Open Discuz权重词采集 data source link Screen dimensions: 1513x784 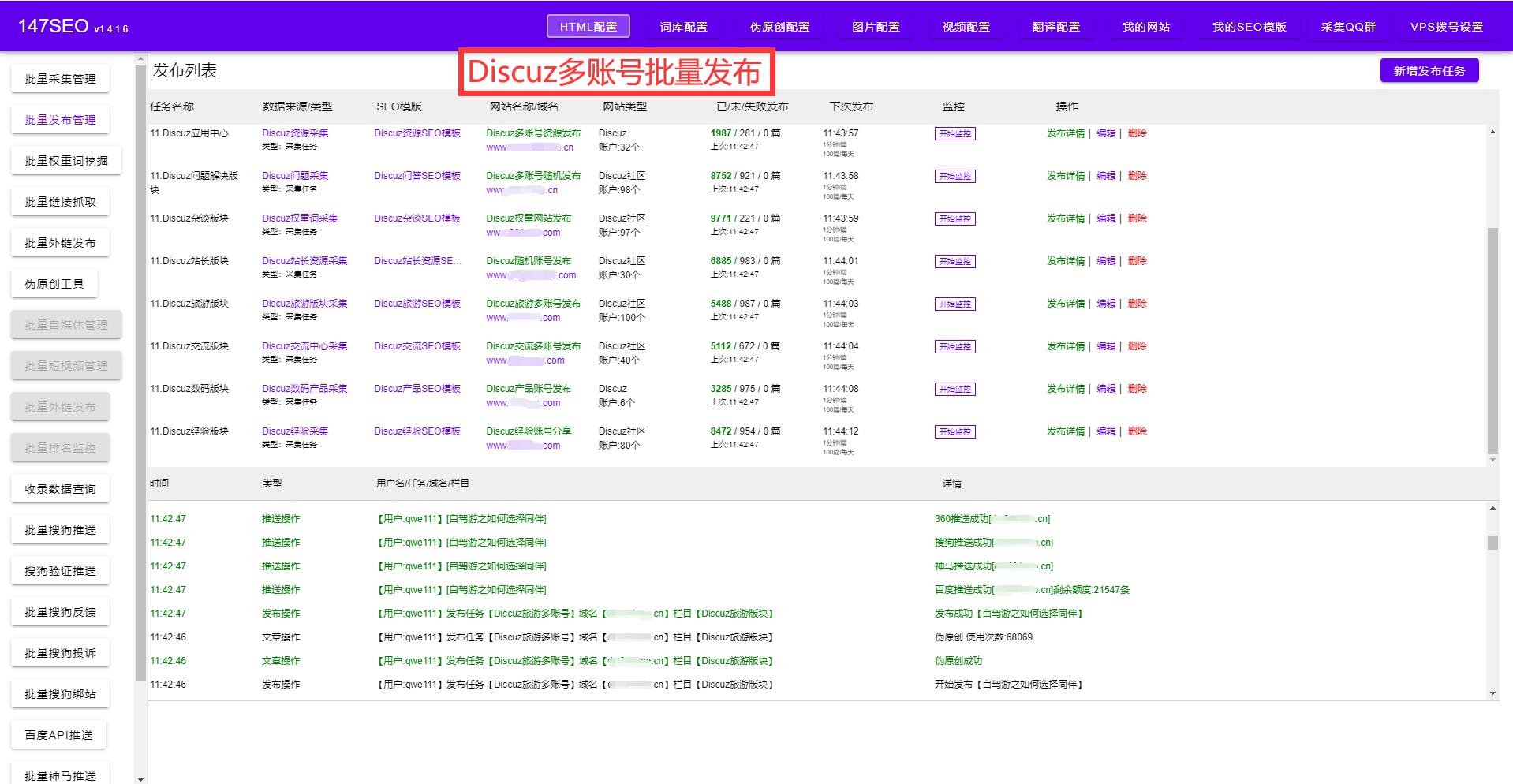point(300,218)
